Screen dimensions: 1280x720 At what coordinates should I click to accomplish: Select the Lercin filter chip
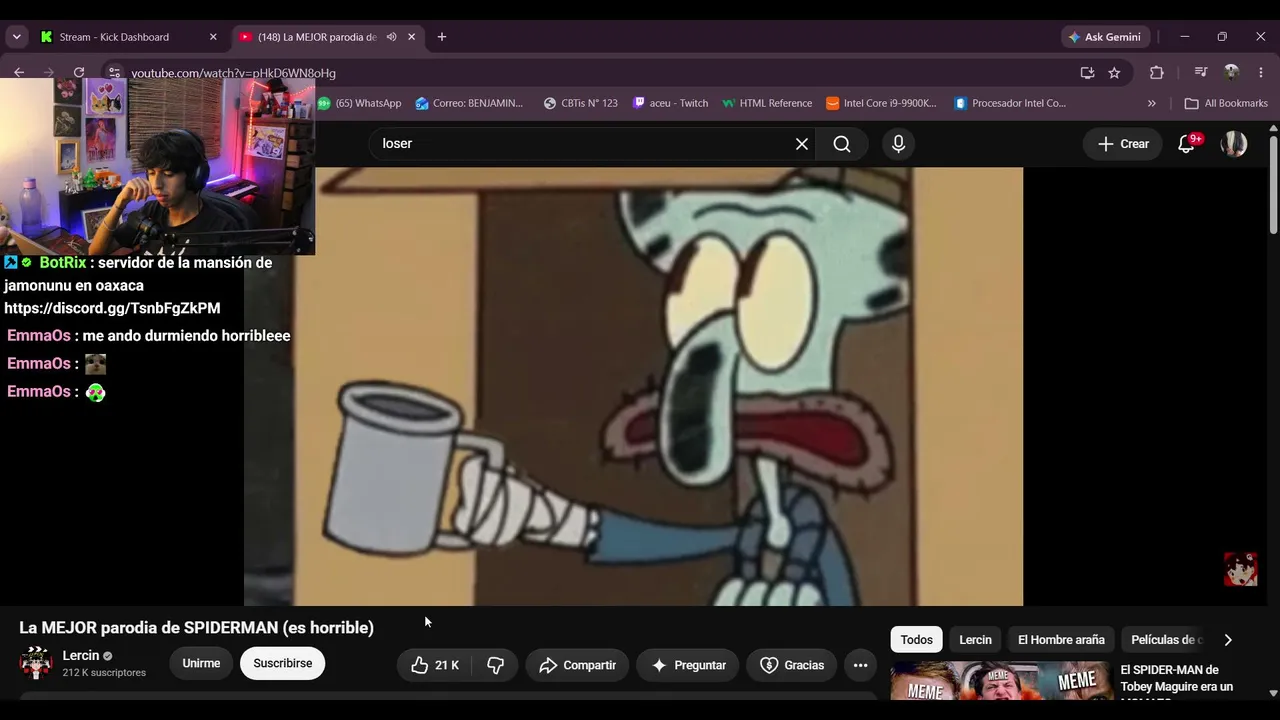pyautogui.click(x=976, y=640)
